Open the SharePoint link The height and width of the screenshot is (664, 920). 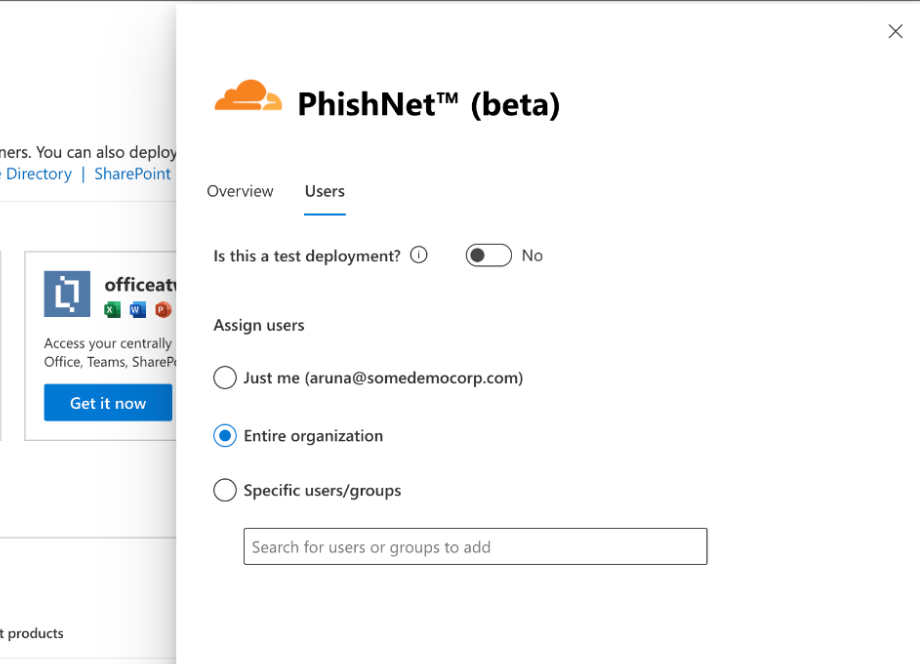point(132,173)
